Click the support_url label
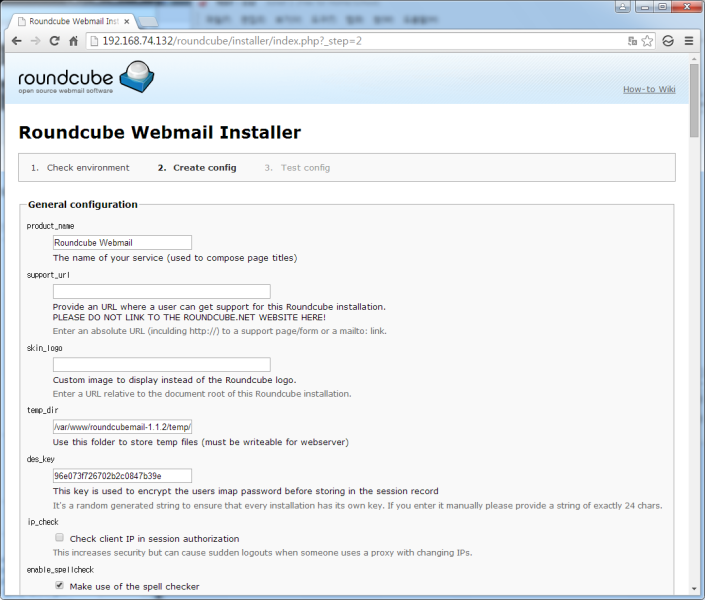705x600 pixels. coord(48,275)
